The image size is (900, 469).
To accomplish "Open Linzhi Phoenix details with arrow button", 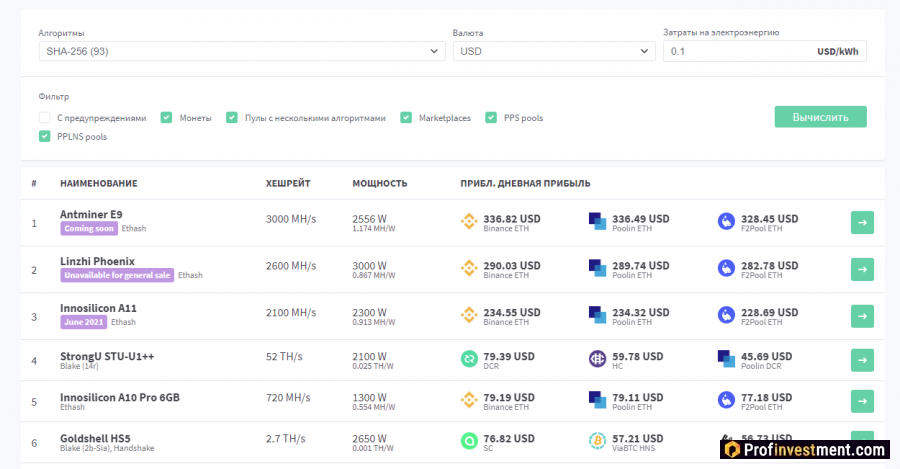I will click(862, 269).
